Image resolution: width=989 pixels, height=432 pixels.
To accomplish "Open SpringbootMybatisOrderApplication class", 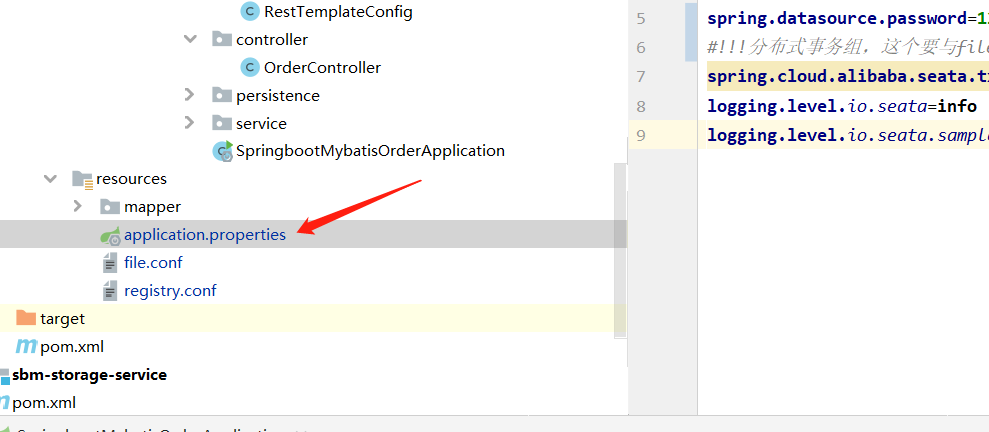I will (x=370, y=151).
